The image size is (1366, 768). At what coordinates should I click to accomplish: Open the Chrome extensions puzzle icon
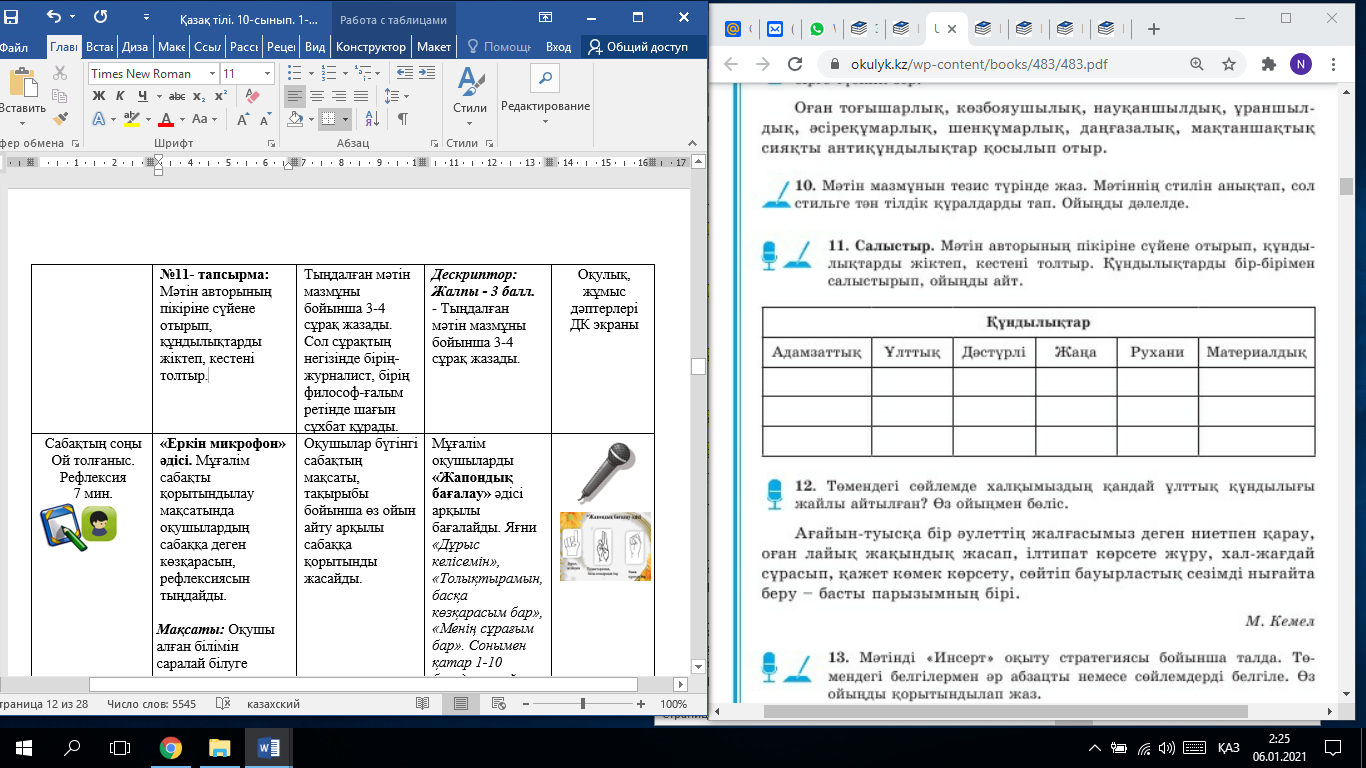tap(1269, 64)
